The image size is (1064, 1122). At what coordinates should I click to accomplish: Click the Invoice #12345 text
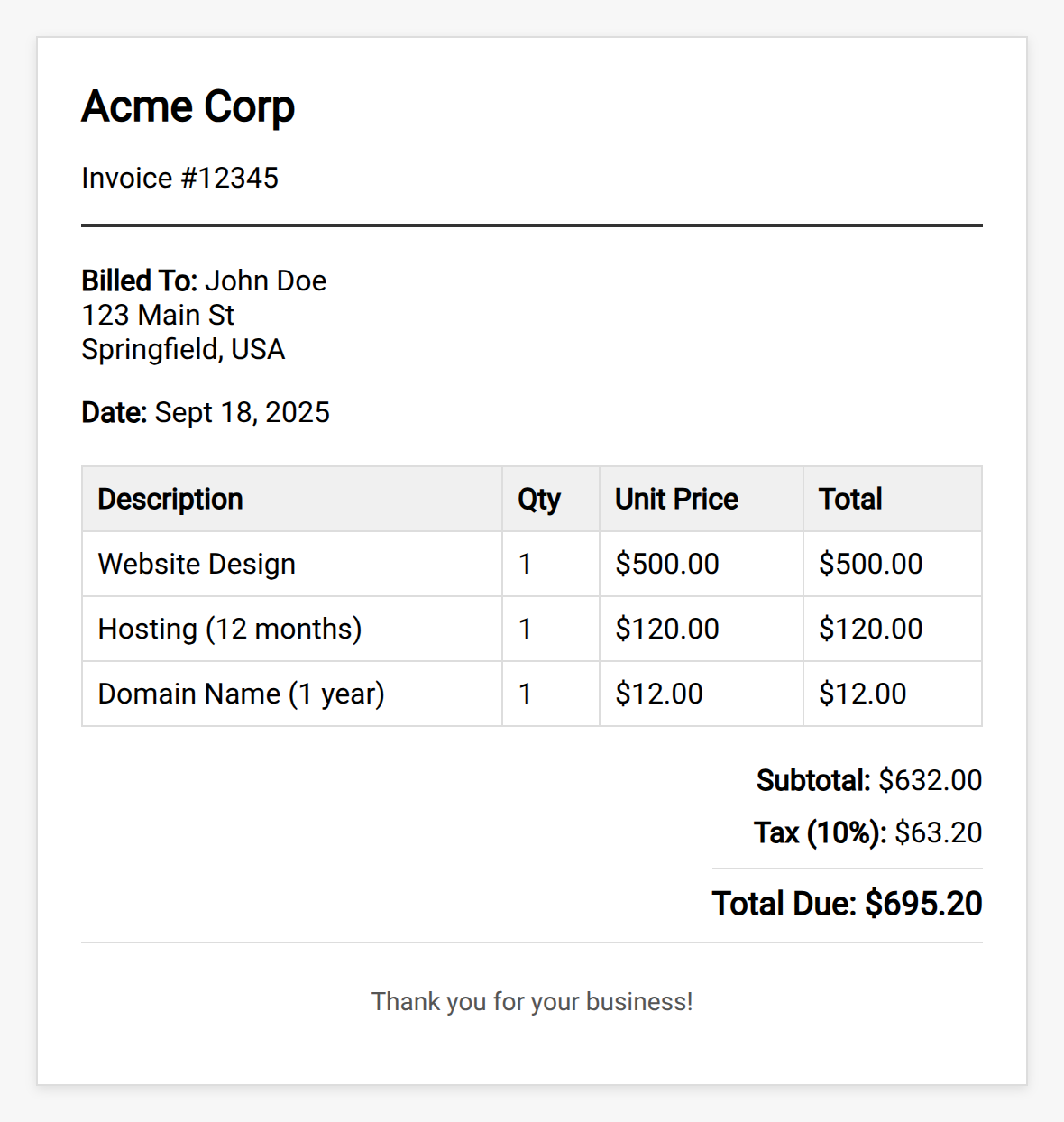pyautogui.click(x=179, y=178)
